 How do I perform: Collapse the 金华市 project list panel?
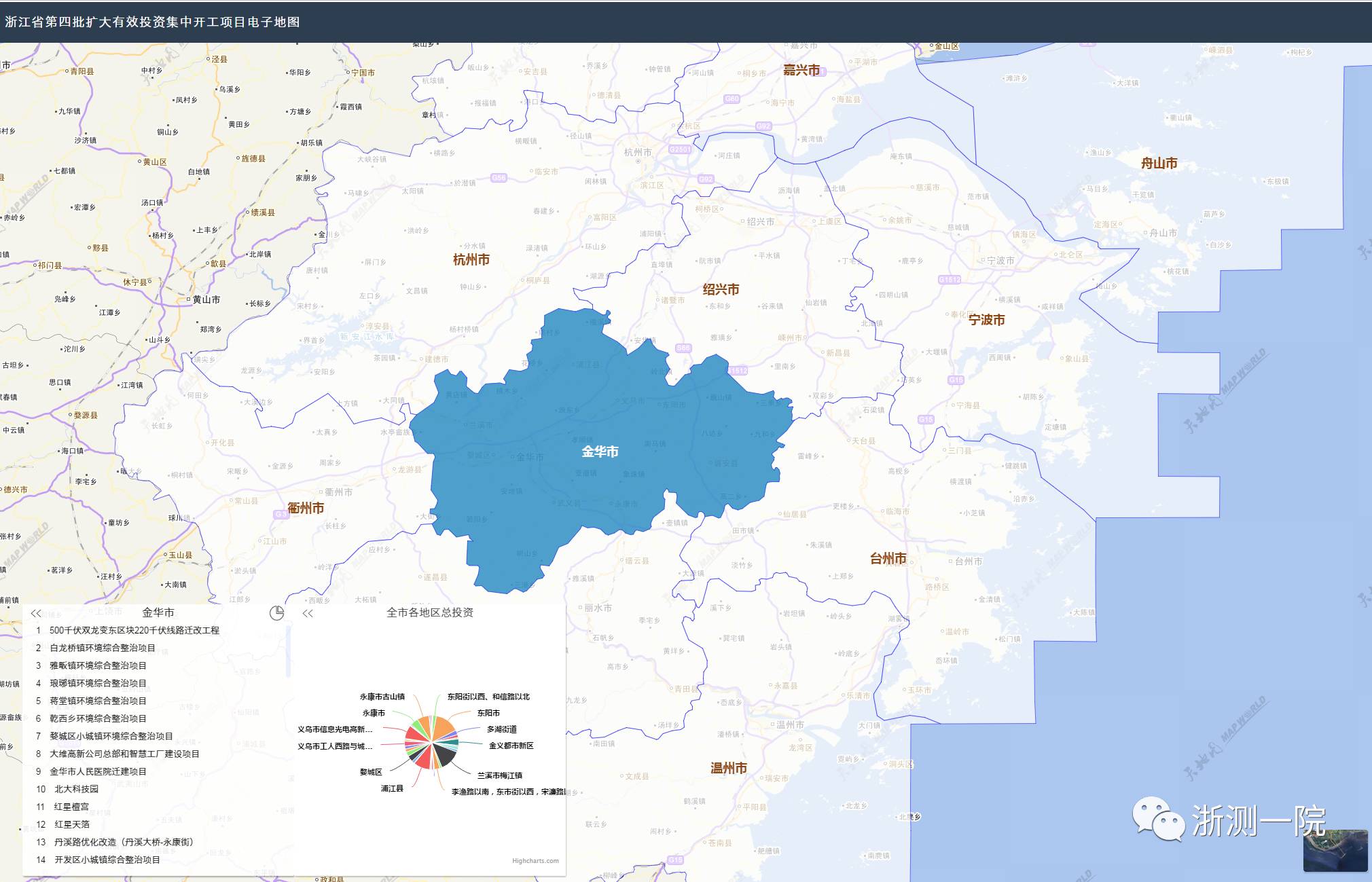point(36,613)
